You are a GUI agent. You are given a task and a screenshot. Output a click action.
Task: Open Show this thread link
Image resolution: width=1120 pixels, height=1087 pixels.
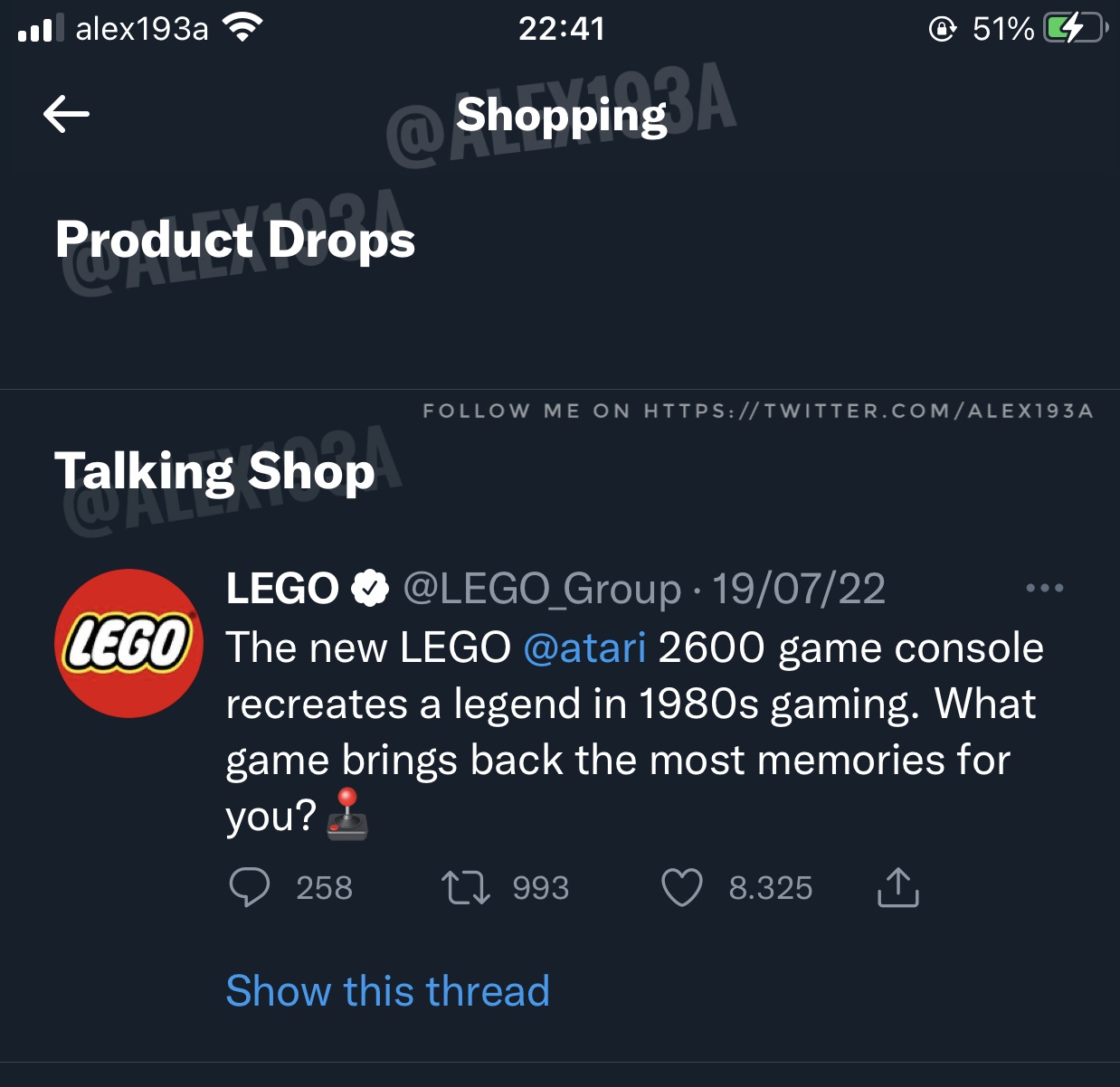387,990
